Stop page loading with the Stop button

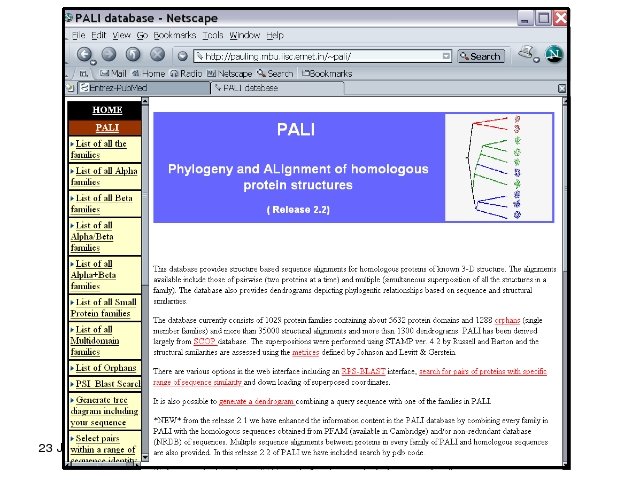(156, 55)
